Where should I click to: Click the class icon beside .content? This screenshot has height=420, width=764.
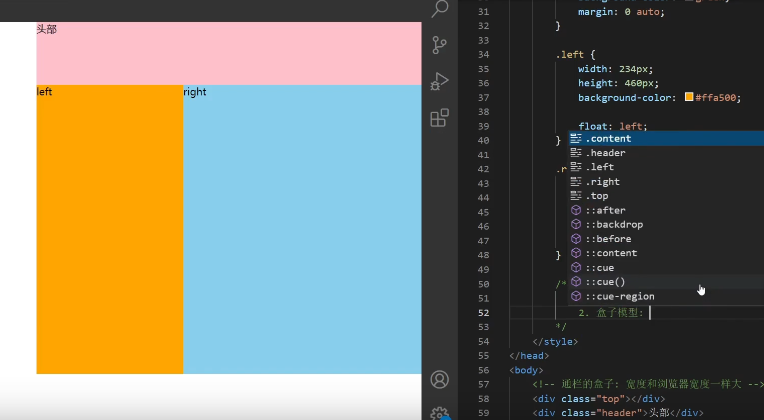tap(576, 138)
